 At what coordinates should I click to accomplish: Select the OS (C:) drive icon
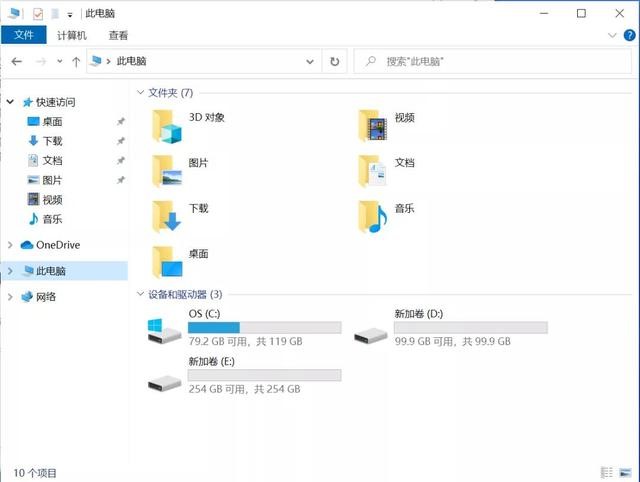pos(164,331)
